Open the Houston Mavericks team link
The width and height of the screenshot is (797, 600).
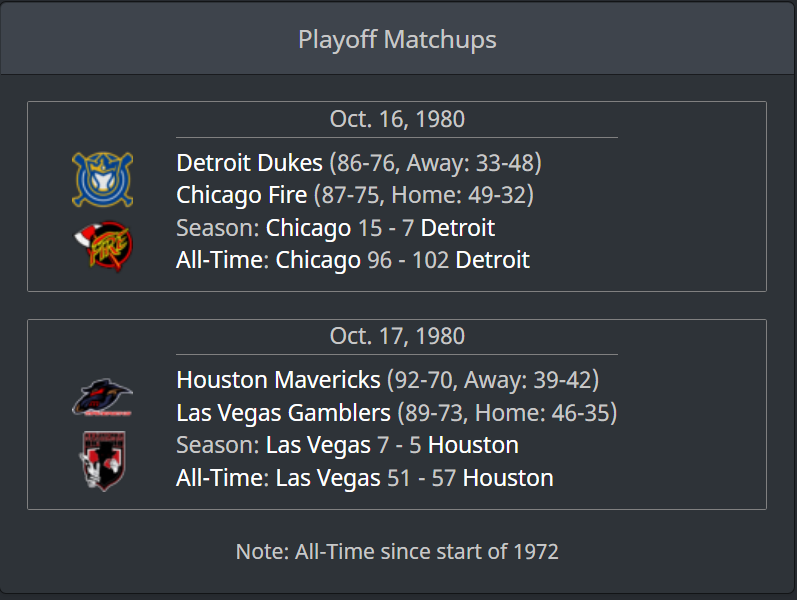[278, 380]
